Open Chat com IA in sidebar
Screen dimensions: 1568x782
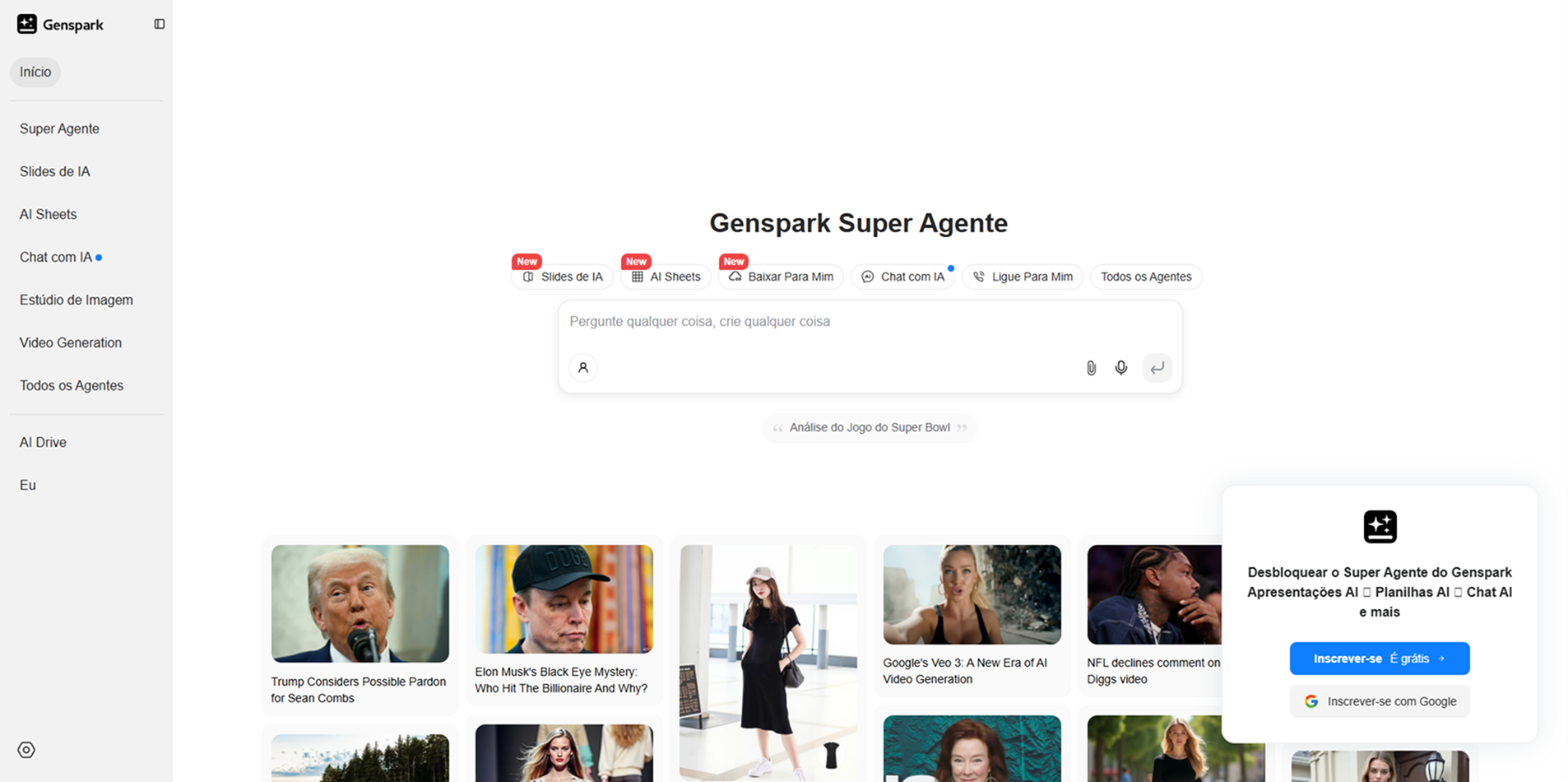click(x=56, y=257)
